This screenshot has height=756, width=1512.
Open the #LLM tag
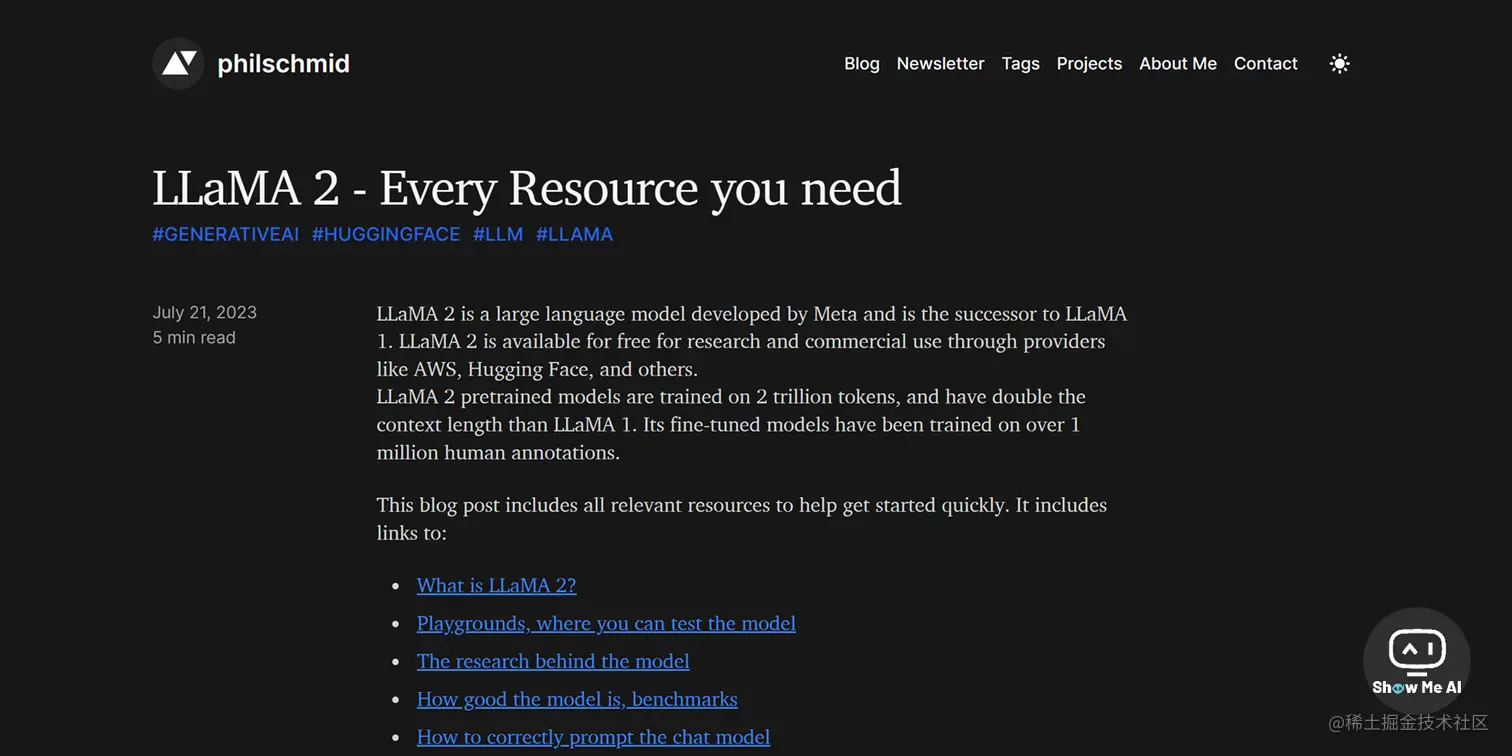pos(498,234)
